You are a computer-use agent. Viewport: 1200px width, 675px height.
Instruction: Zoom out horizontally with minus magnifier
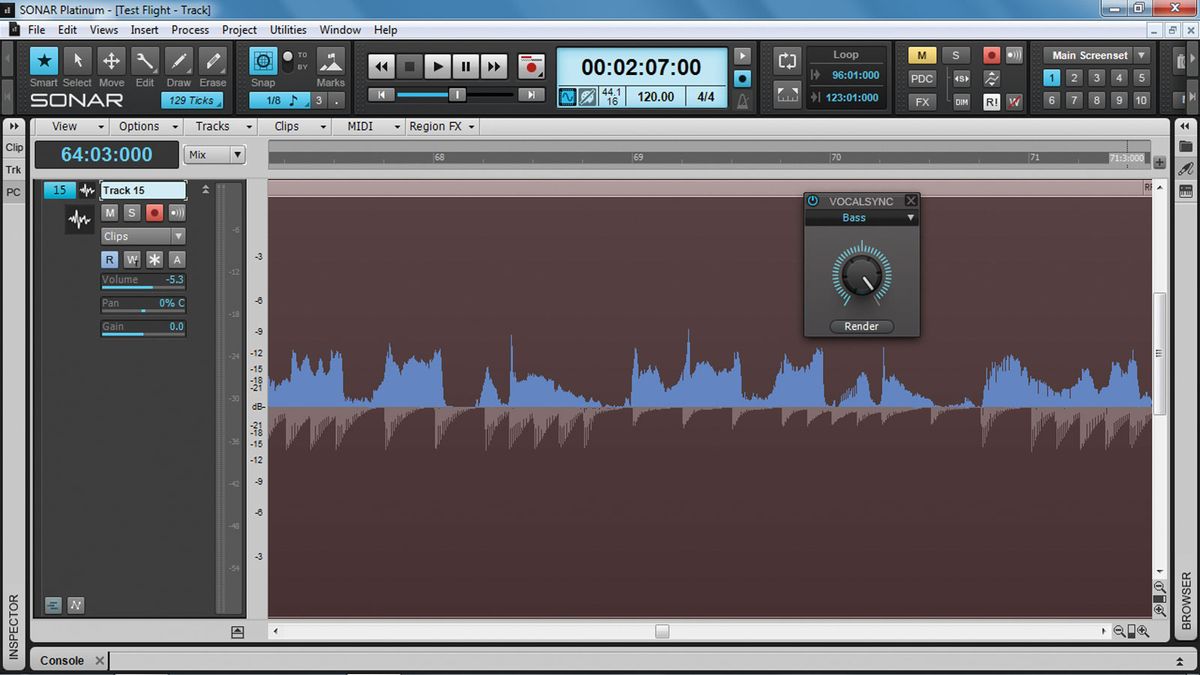point(1119,631)
